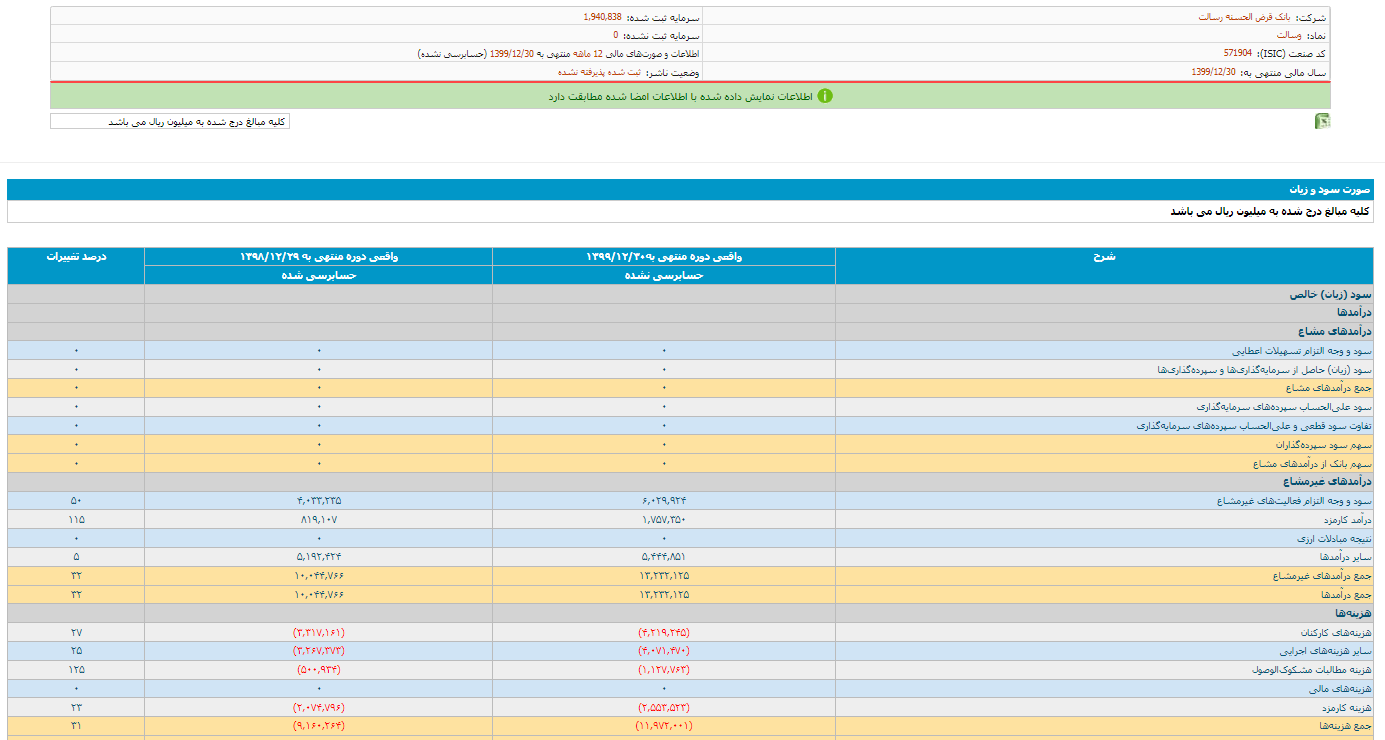Click the 115 percent change cell
This screenshot has height=740, width=1385.
click(76, 520)
